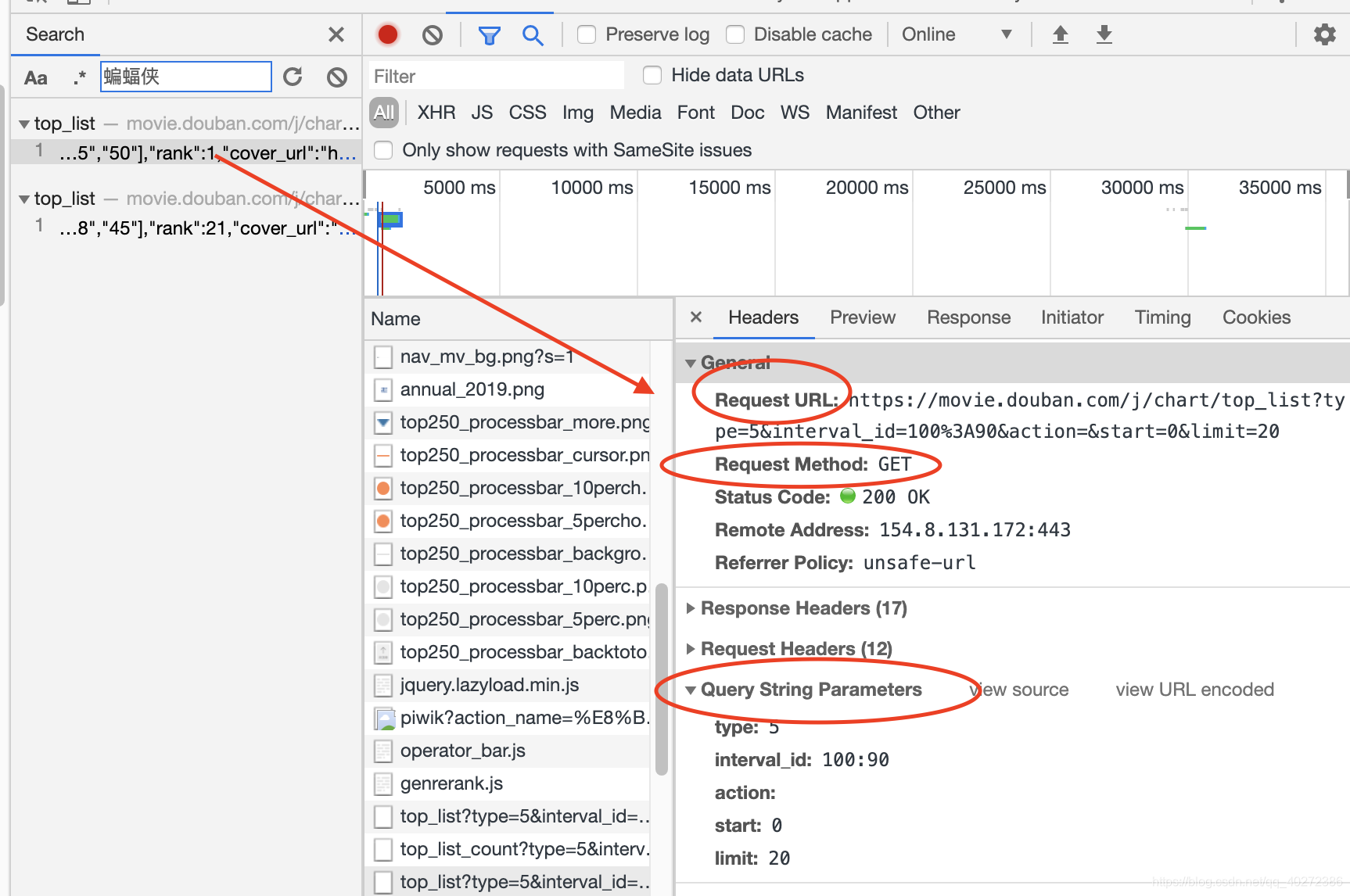
Task: Select the All filter type
Action: [x=384, y=113]
